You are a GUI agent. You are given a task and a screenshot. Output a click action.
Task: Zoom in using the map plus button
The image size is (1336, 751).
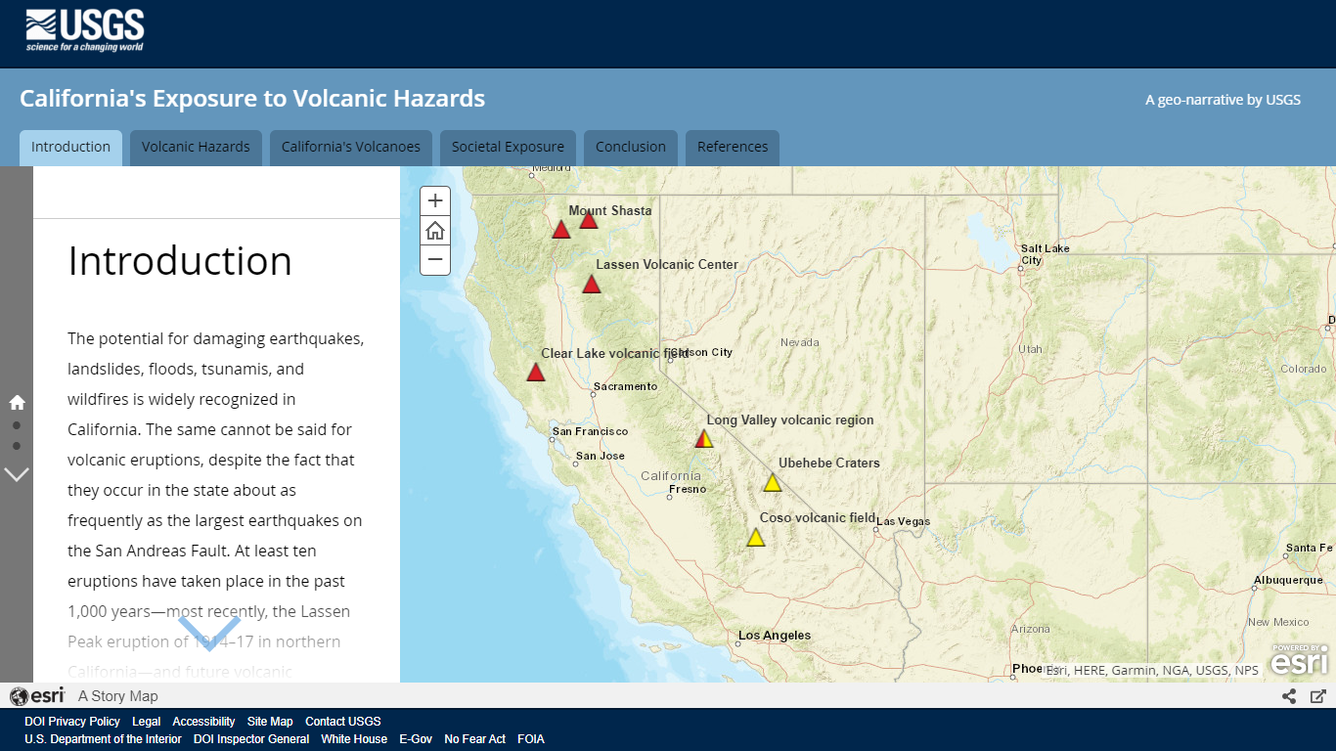point(435,200)
